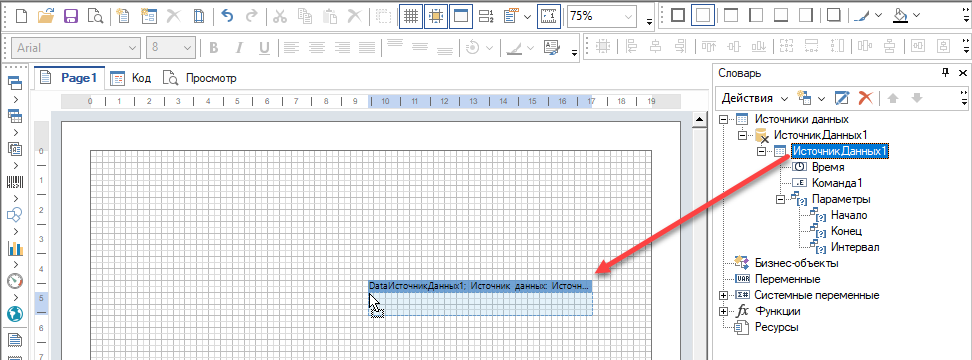The image size is (972, 360).
Task: Save the report with purple disk icon
Action: 71,16
